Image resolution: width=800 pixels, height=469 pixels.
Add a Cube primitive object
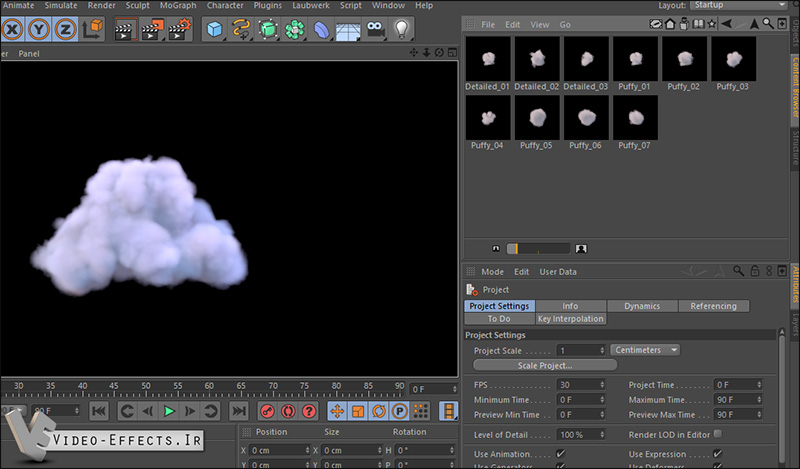tap(214, 29)
